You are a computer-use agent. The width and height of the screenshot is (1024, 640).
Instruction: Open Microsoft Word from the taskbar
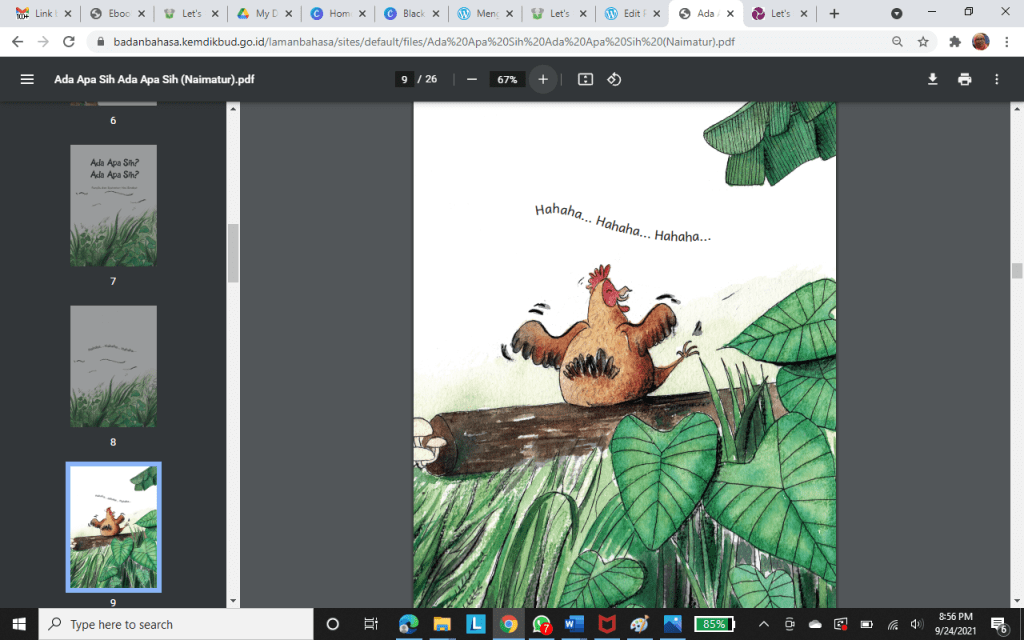point(574,624)
